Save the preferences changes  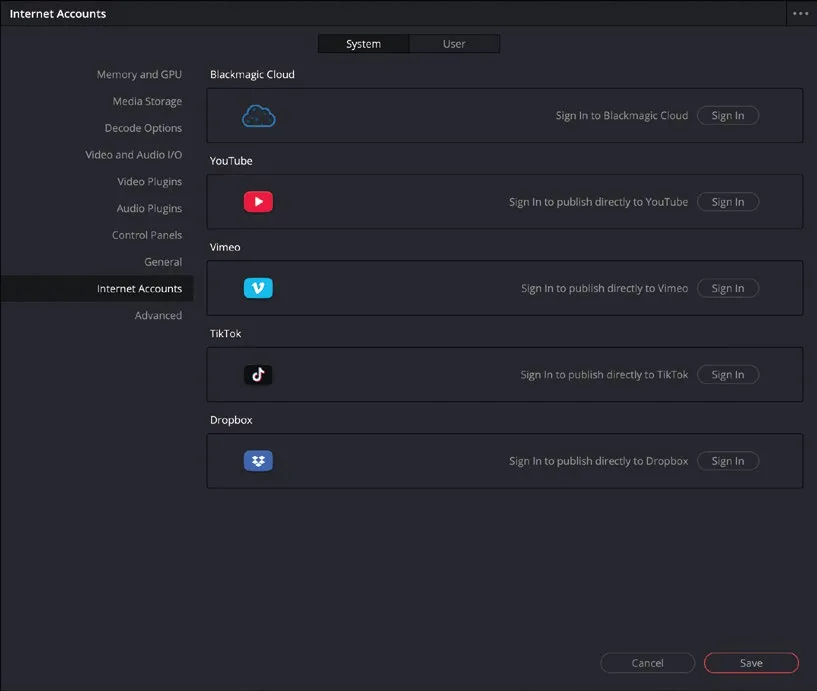[x=751, y=663]
